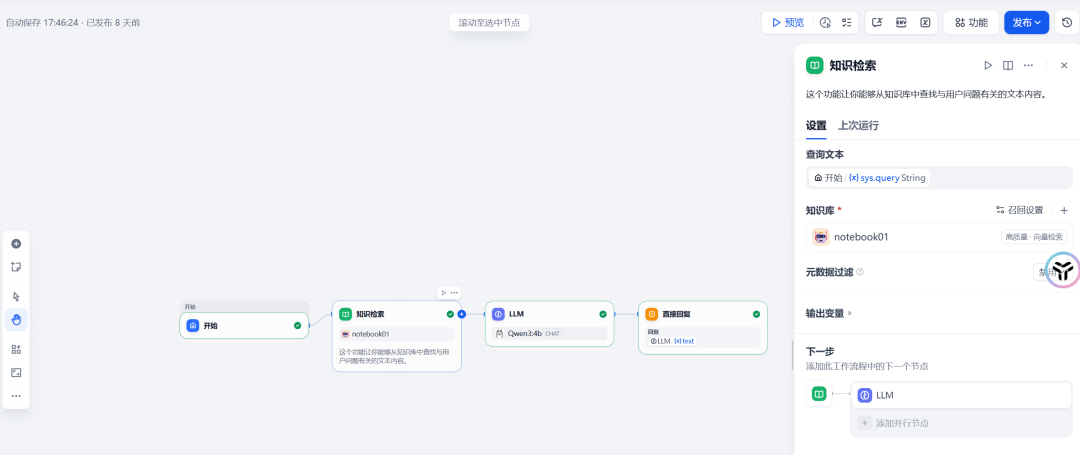Add a knowledge base with plus icon

tap(1063, 210)
